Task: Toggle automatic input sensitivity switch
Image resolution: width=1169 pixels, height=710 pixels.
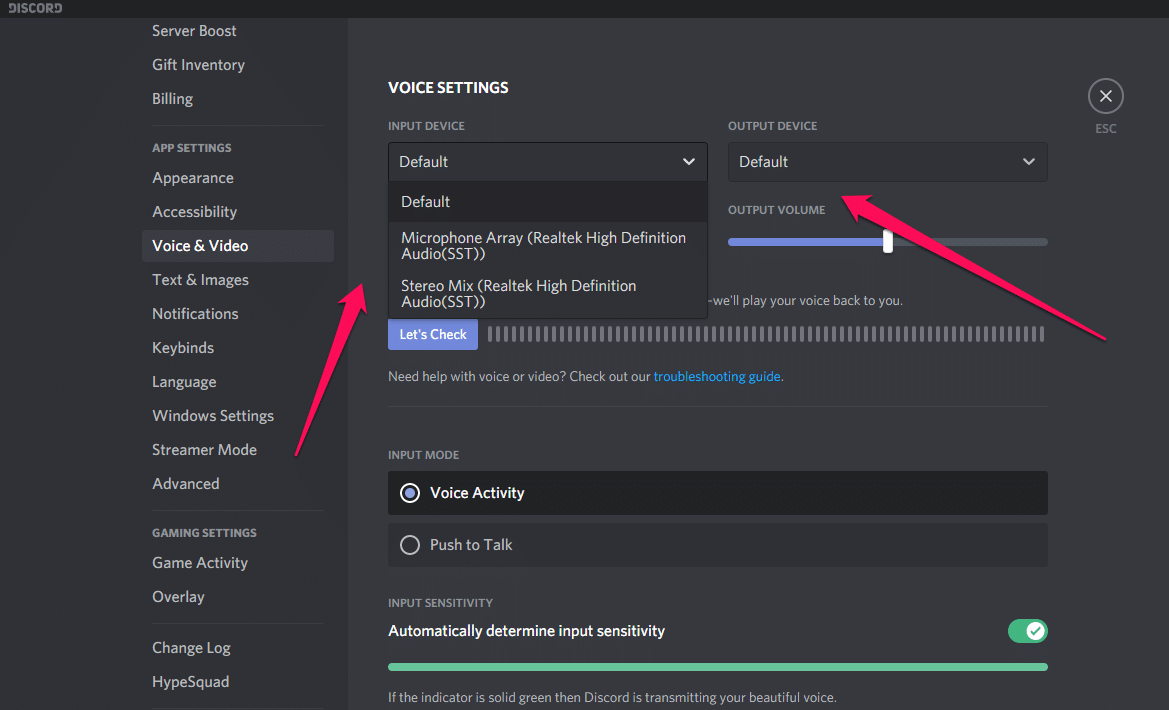Action: [1027, 631]
